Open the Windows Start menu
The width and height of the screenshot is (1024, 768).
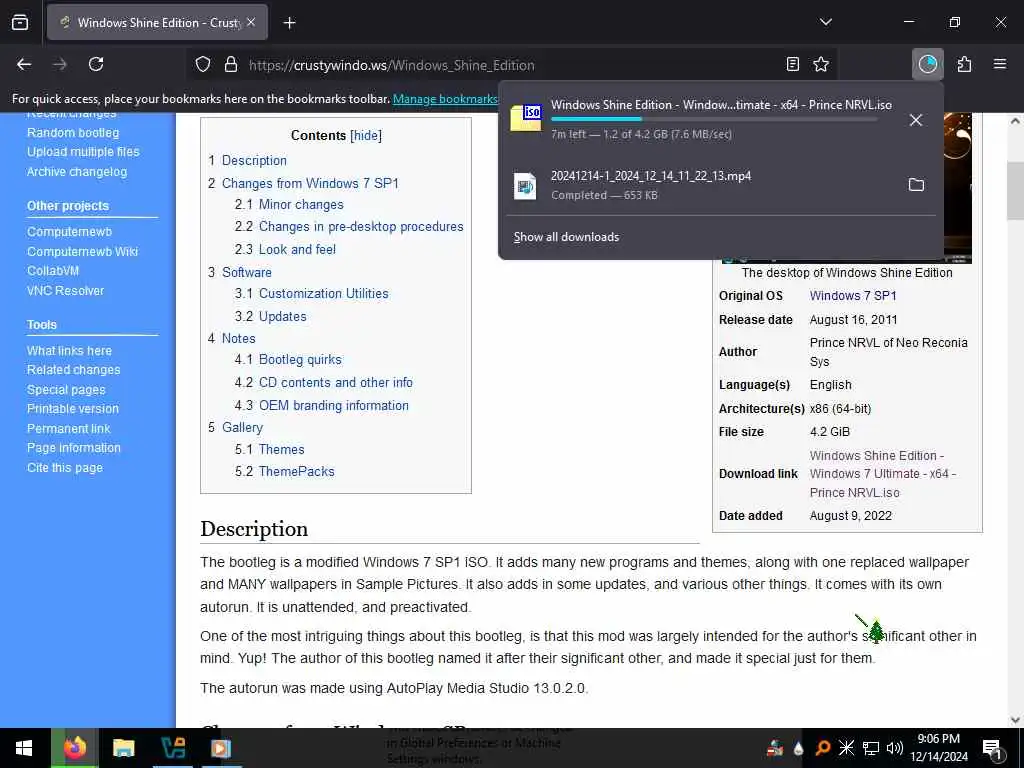tap(24, 748)
